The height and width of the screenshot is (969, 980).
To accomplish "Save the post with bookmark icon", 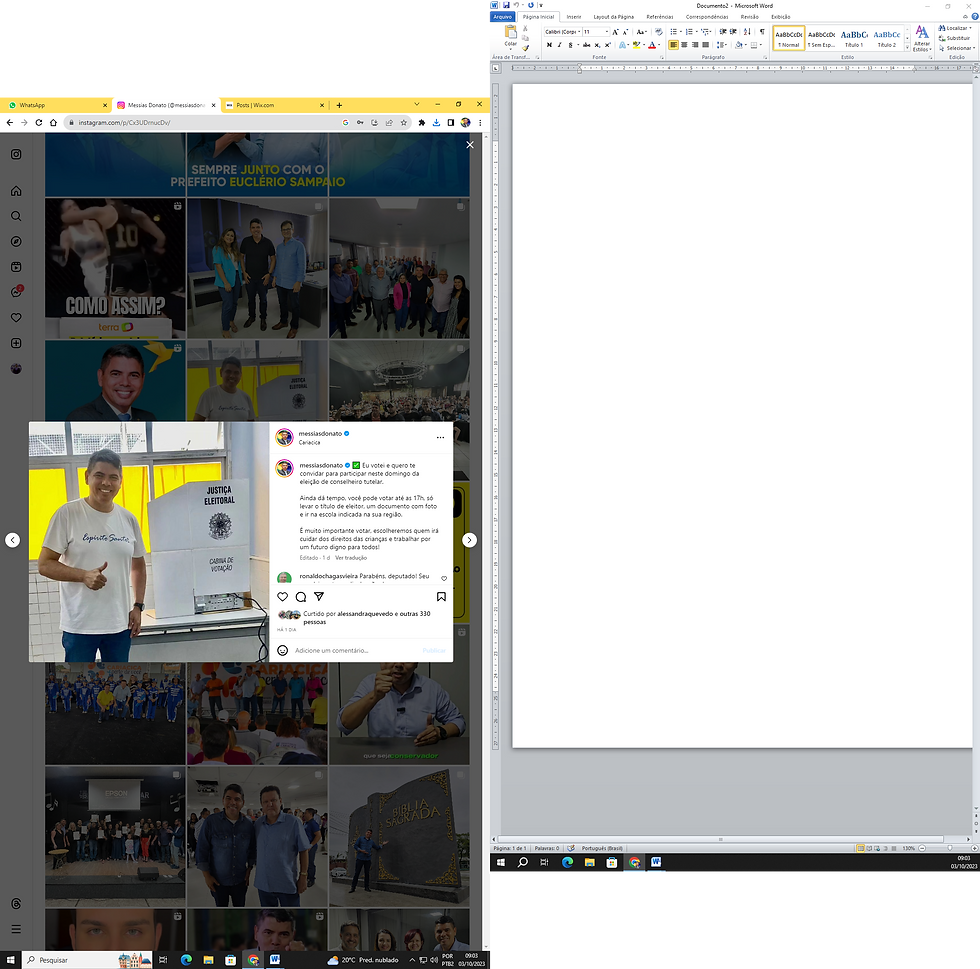I will click(441, 596).
